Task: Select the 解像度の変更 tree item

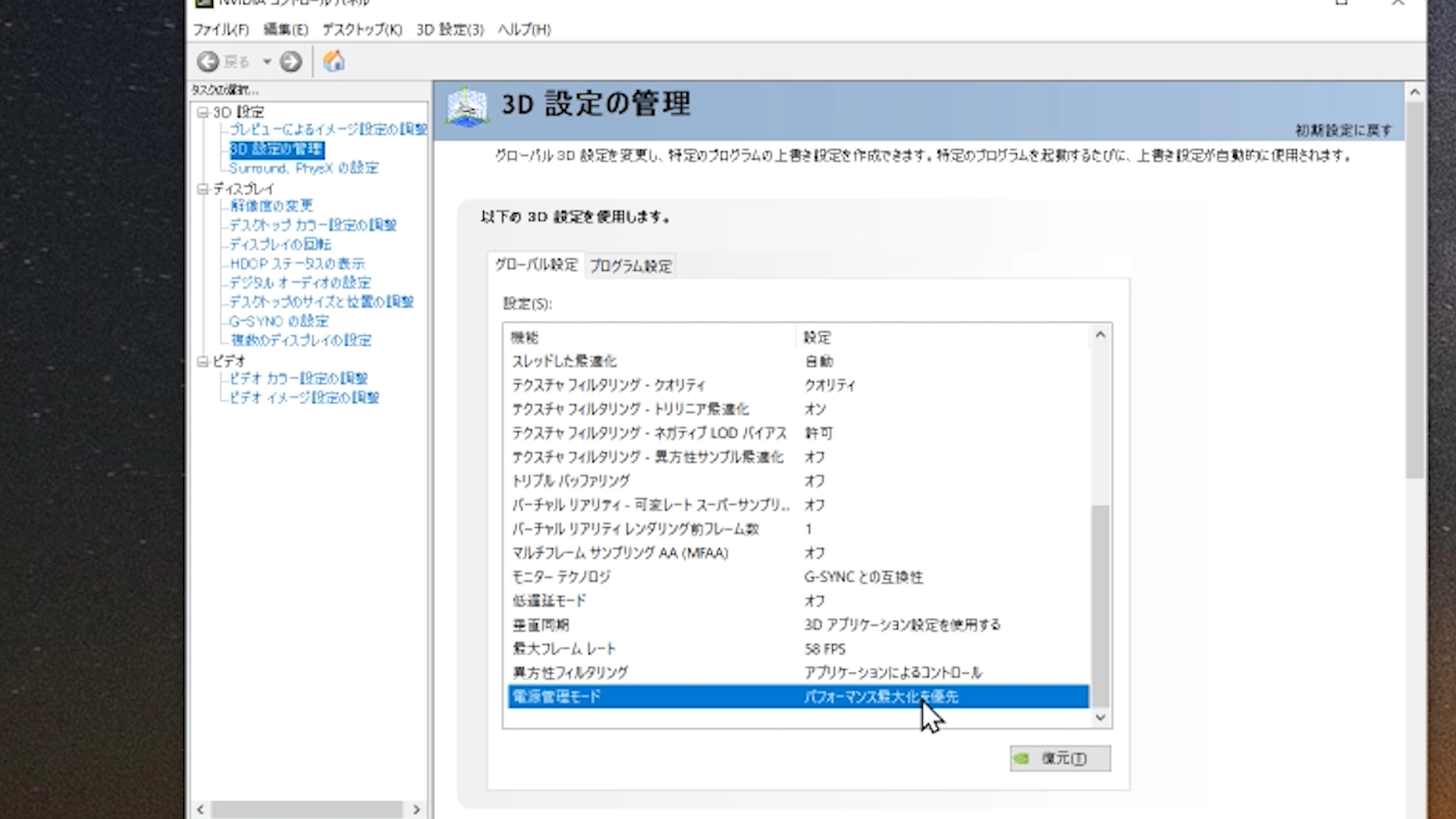Action: click(x=271, y=206)
